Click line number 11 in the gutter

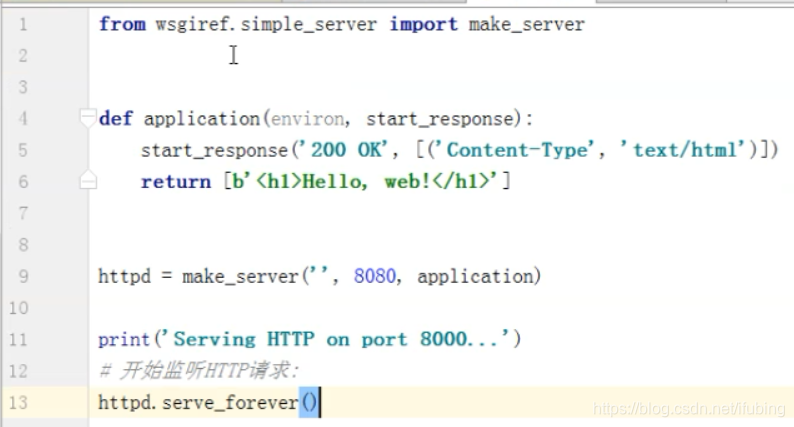19,339
